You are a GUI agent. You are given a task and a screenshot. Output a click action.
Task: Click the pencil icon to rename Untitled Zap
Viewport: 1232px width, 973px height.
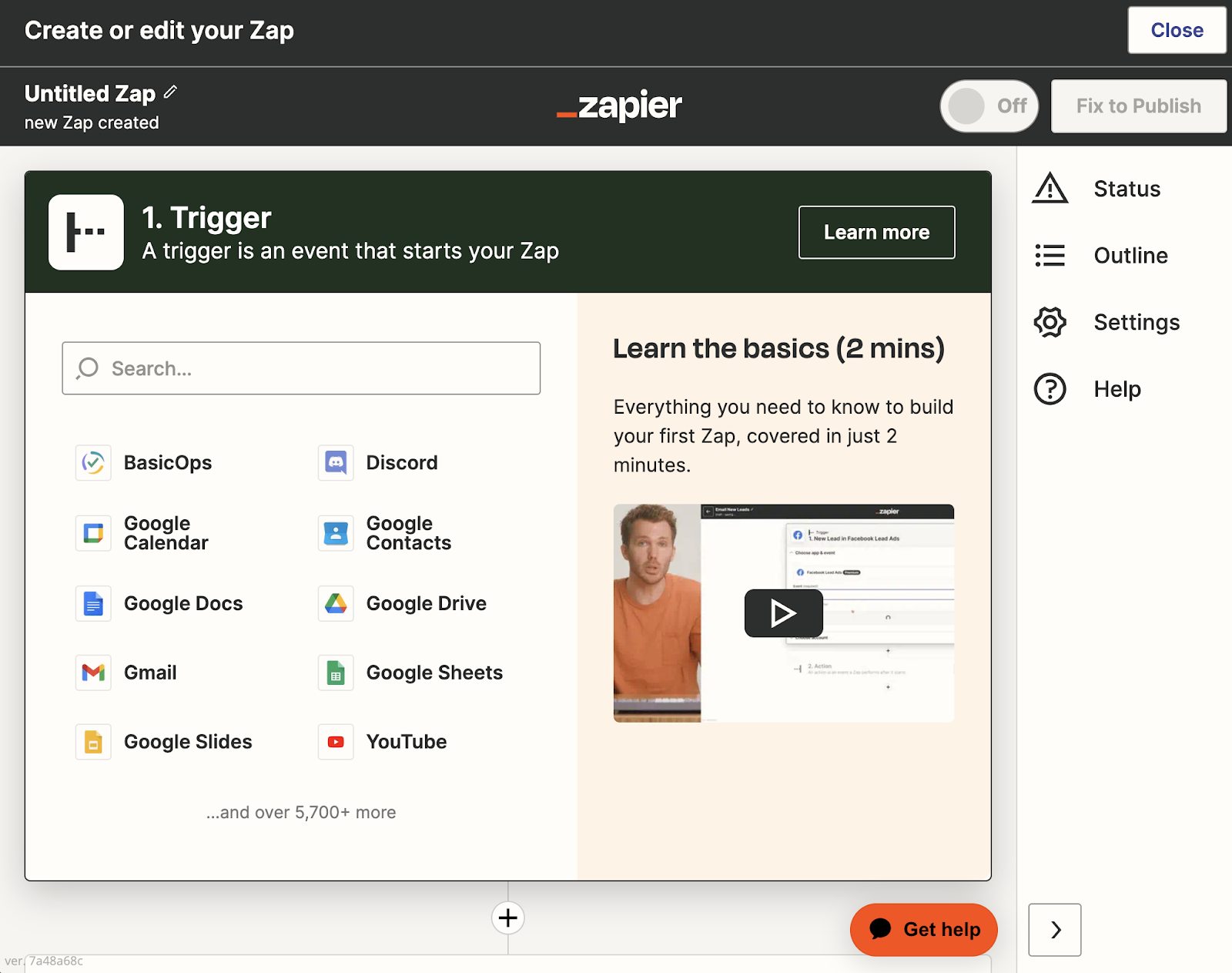click(171, 92)
